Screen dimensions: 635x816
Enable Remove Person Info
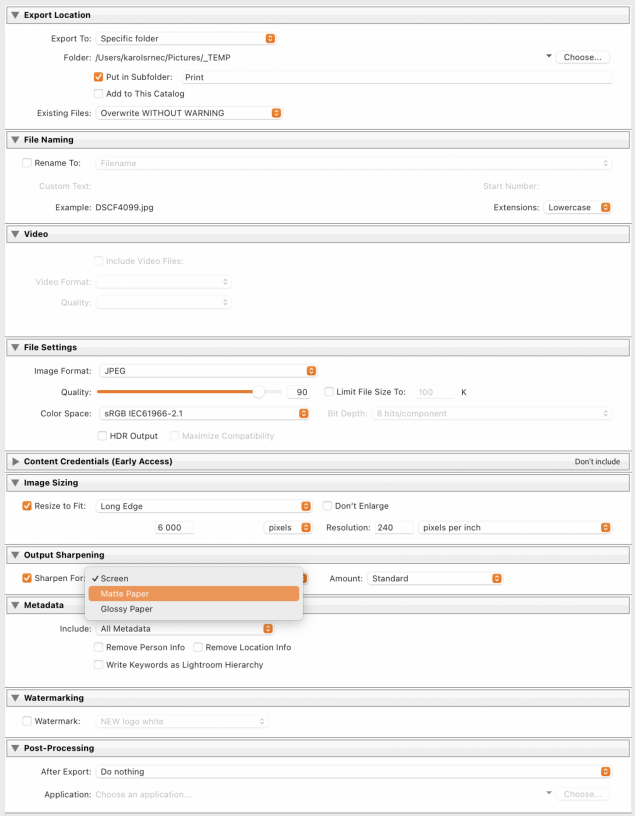tap(98, 647)
